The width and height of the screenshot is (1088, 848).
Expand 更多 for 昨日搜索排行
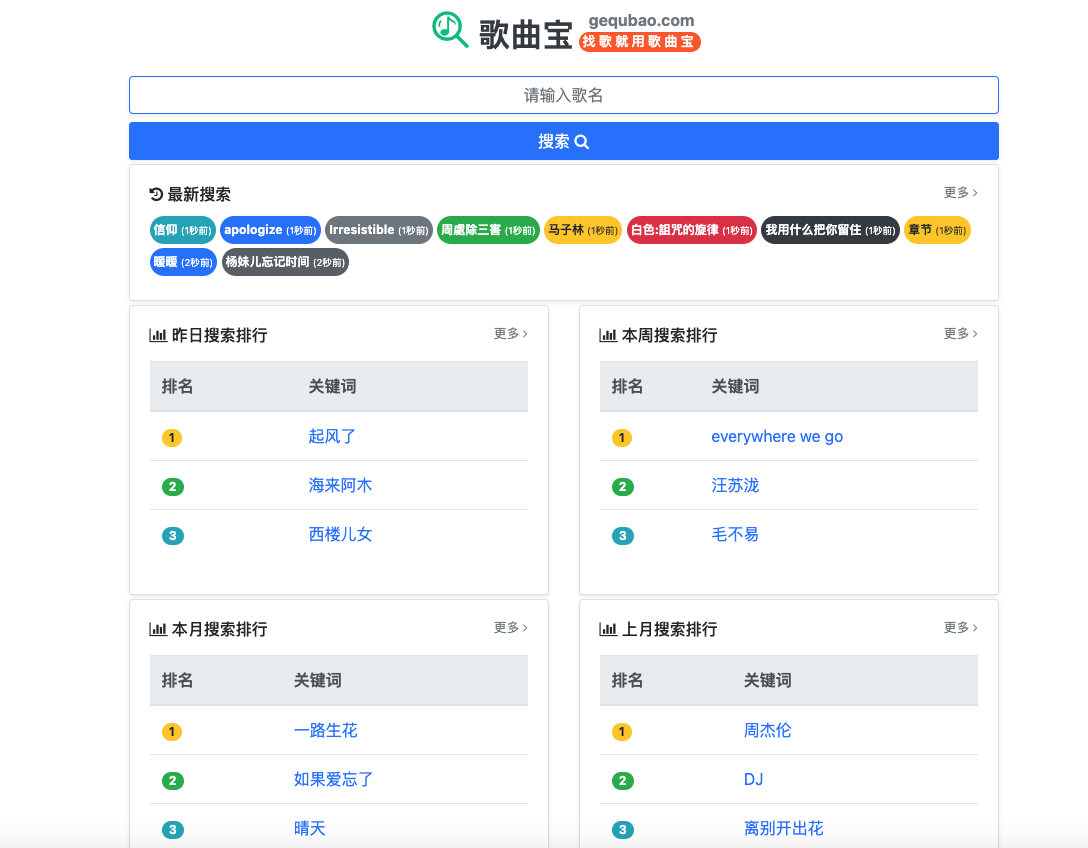(510, 333)
